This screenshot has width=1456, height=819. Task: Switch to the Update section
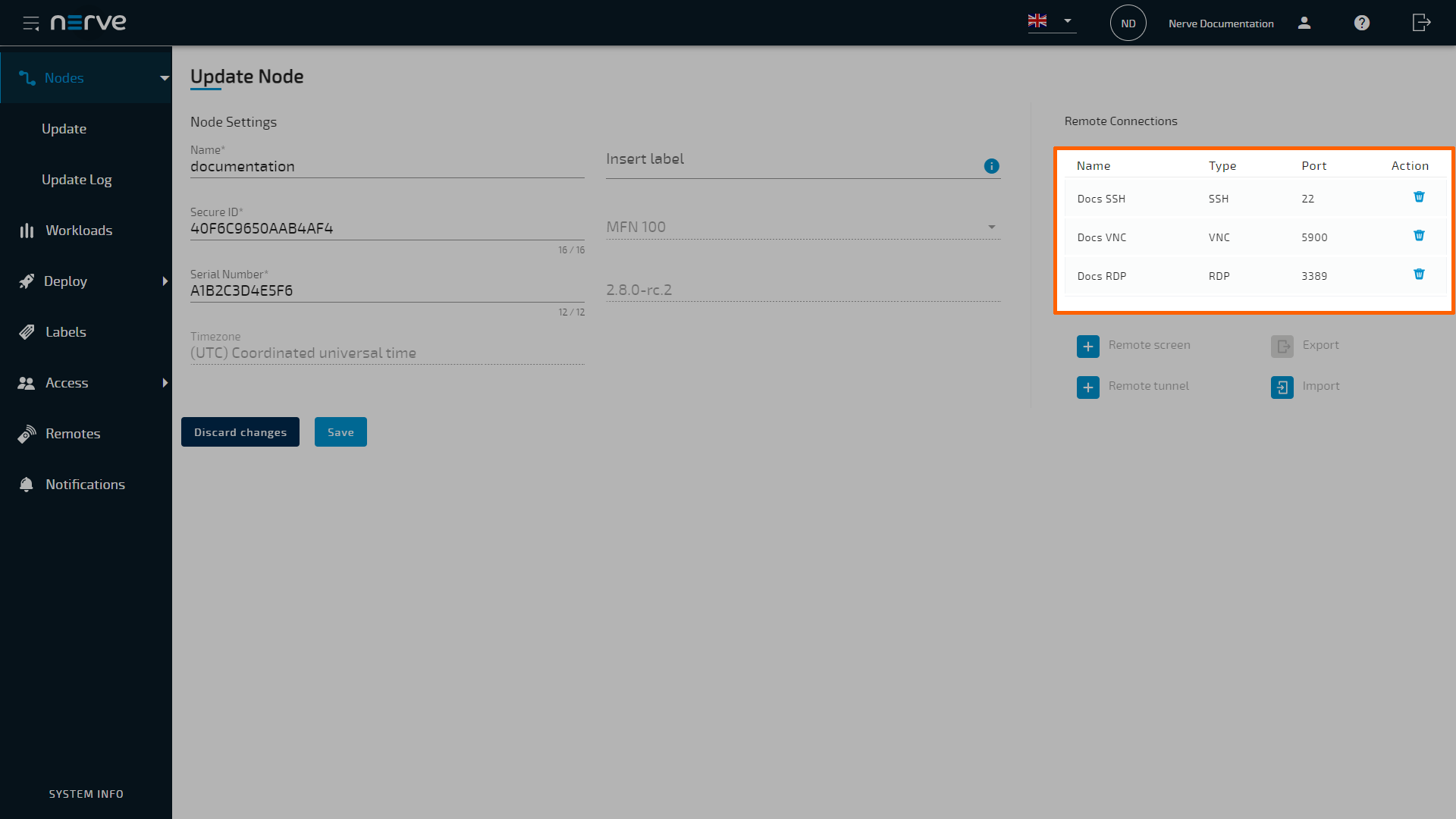click(x=64, y=128)
